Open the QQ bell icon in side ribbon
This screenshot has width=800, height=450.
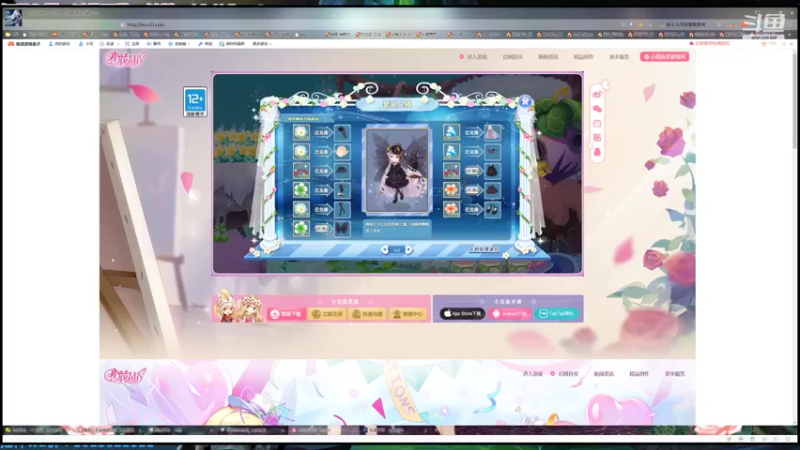point(597,153)
